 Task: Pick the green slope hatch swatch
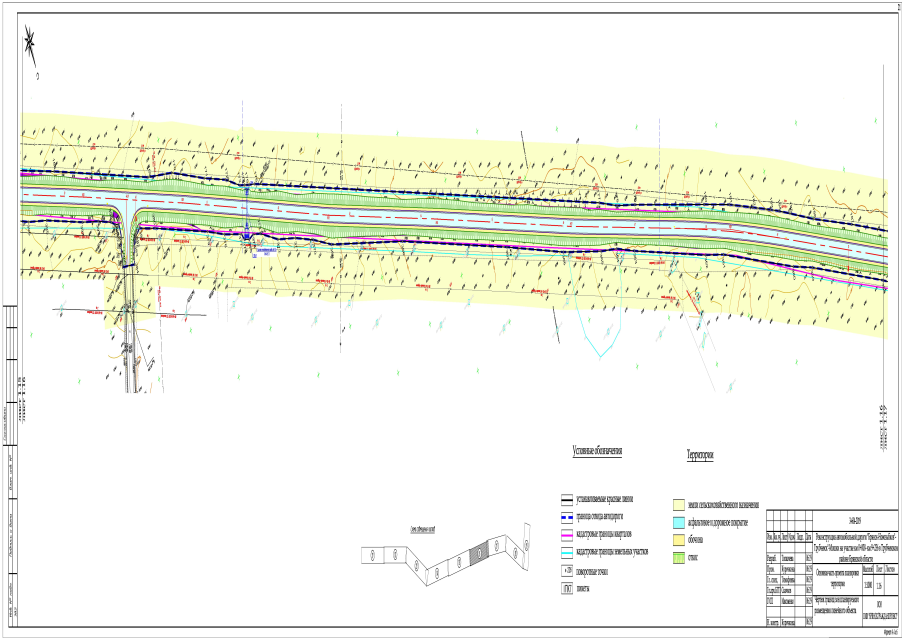coord(678,557)
